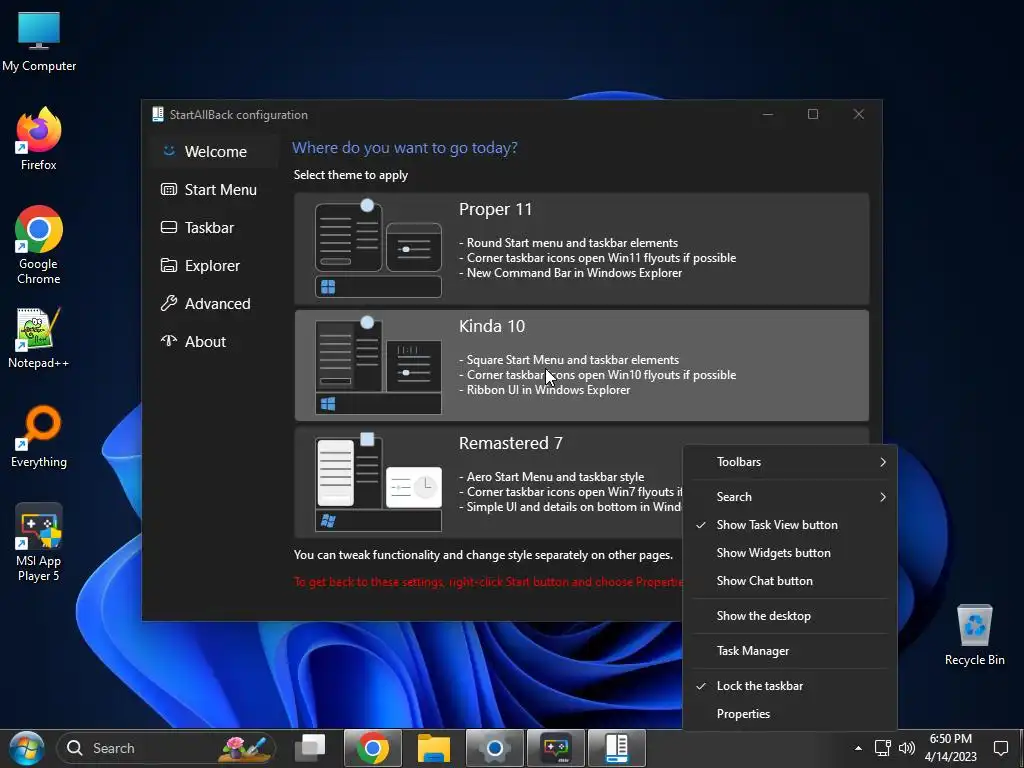This screenshot has width=1024, height=768.
Task: Open the Taskbar settings page
Action: coord(214,227)
